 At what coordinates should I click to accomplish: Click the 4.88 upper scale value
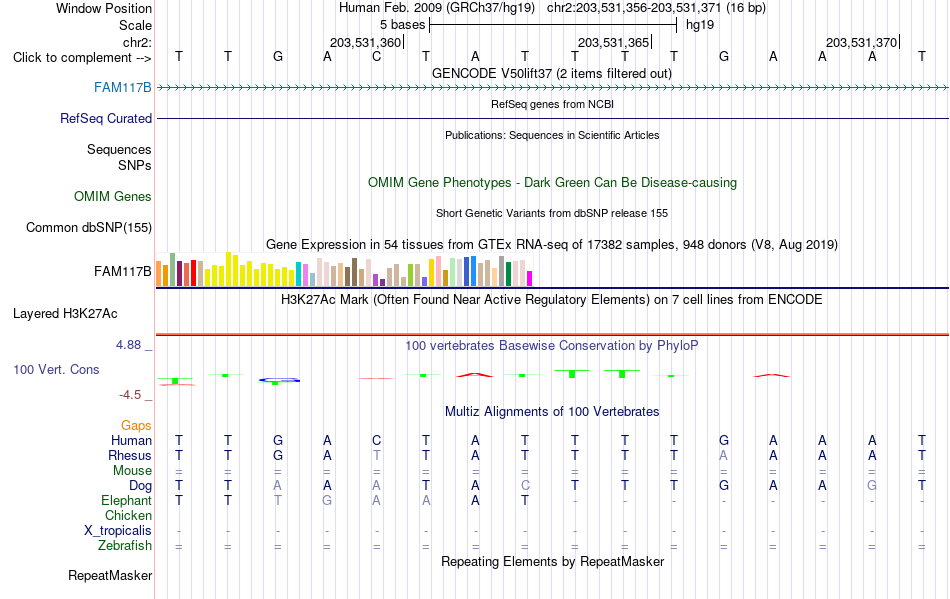(128, 345)
